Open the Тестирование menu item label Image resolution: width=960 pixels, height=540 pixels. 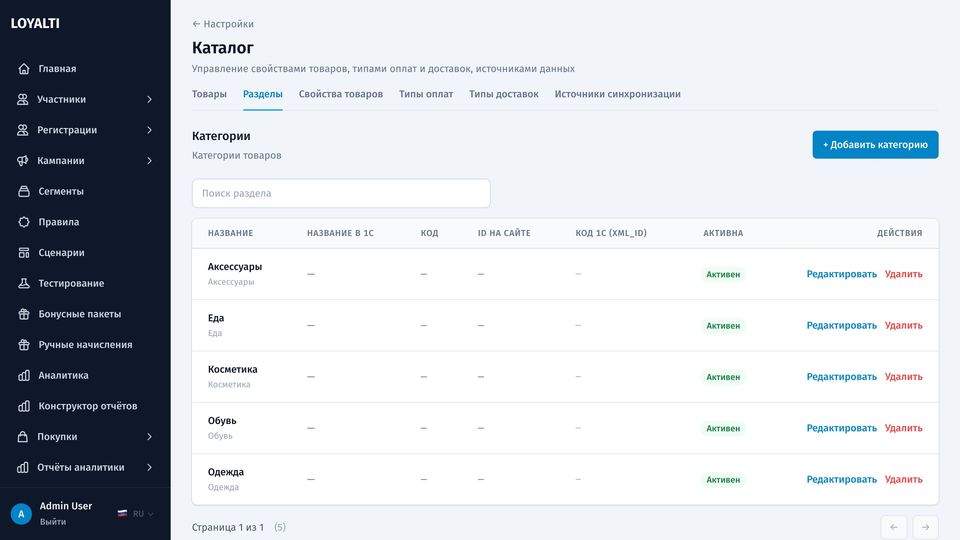pyautogui.click(x=71, y=283)
